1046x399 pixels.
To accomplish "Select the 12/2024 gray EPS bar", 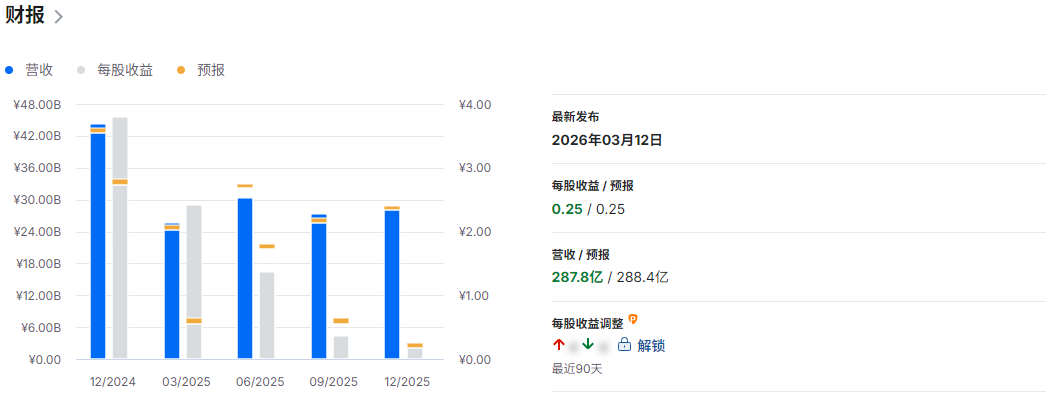I will (120, 238).
